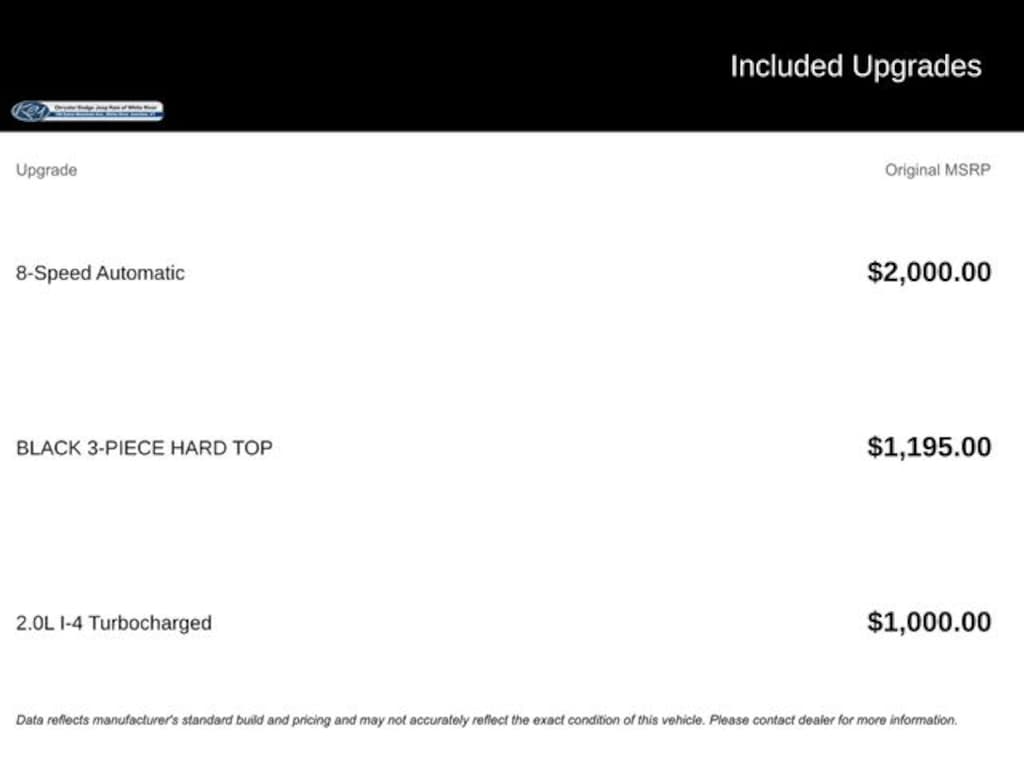Click the $2,000.00 price
The height and width of the screenshot is (768, 1024).
[x=929, y=272]
